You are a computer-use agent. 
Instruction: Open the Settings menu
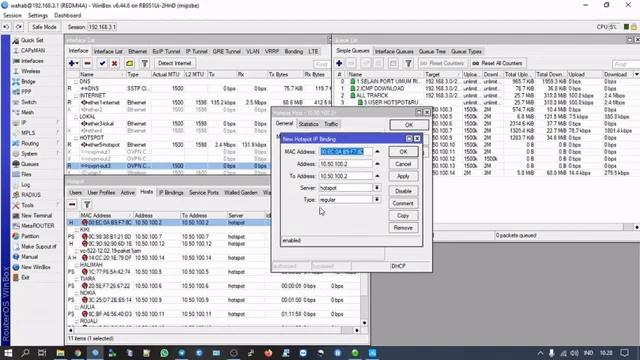38,16
